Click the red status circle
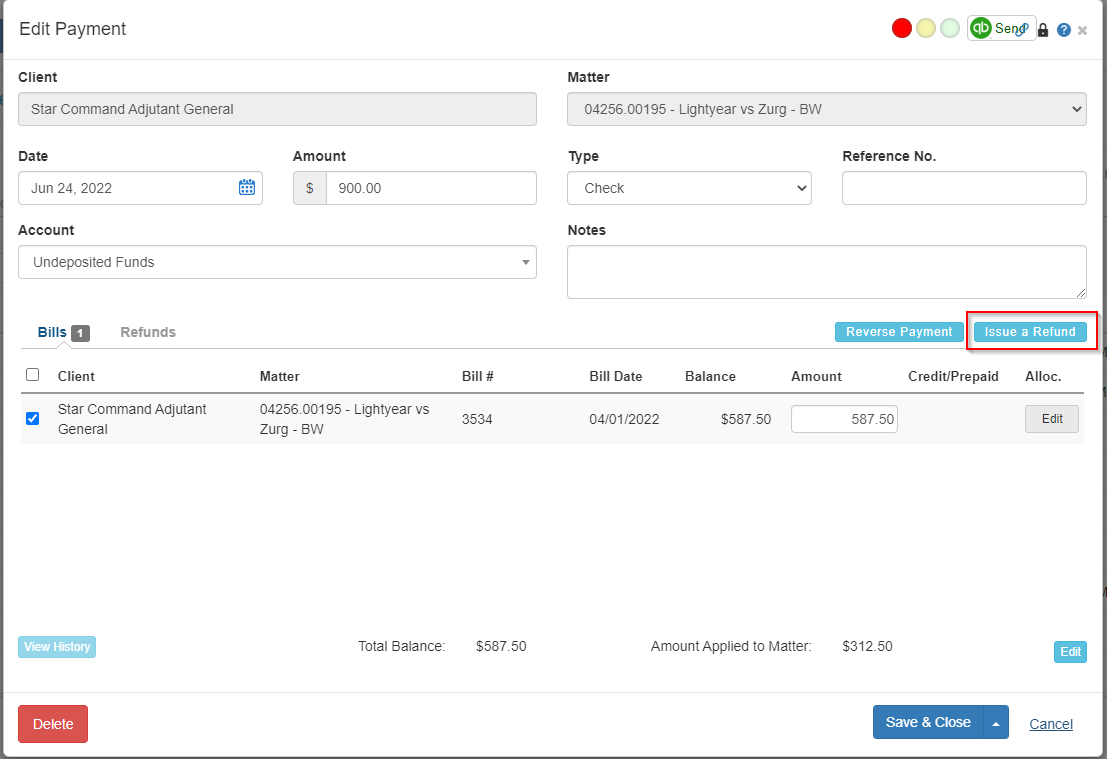Image resolution: width=1107 pixels, height=759 pixels. click(902, 28)
